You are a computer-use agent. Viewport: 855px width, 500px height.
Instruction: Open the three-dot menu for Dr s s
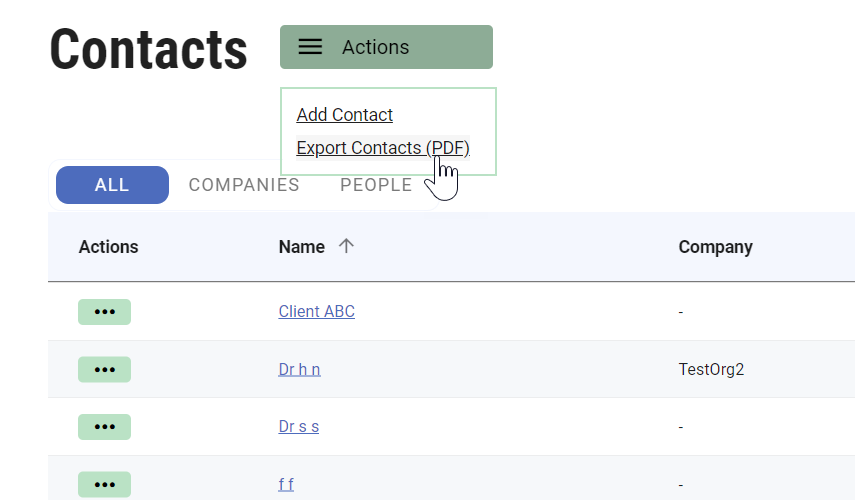[104, 426]
